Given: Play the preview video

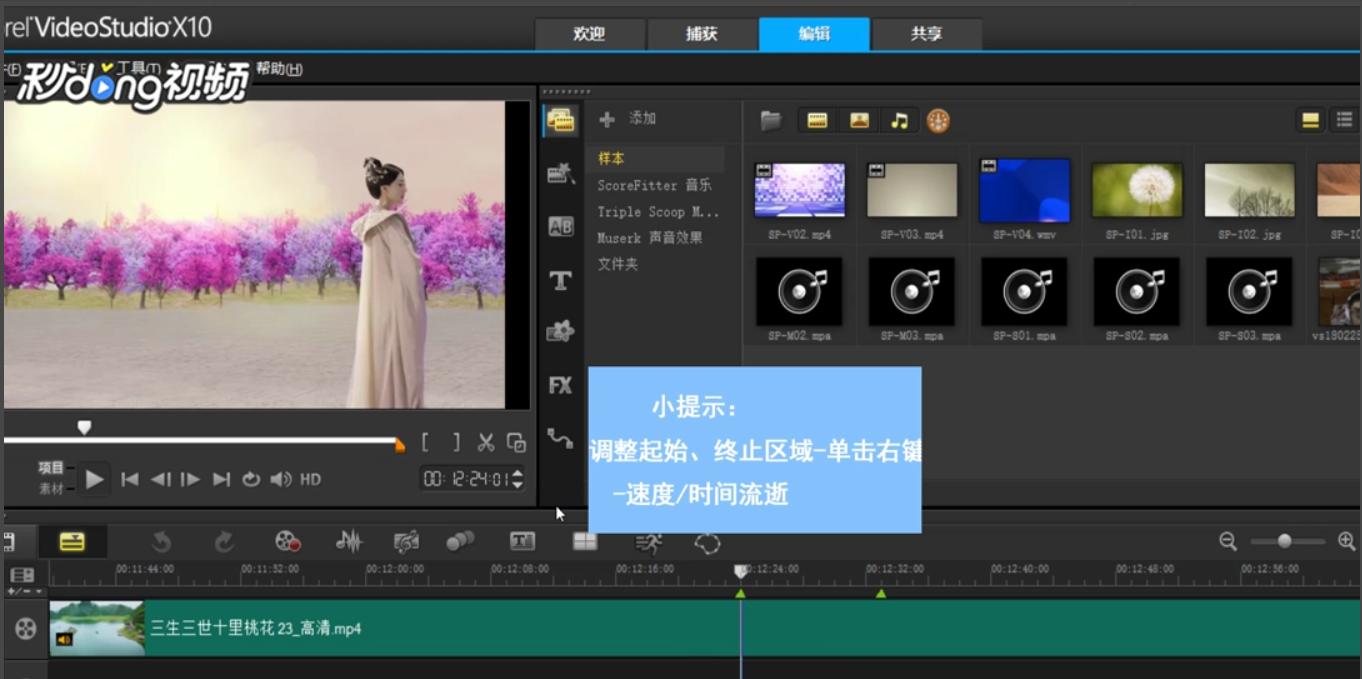Looking at the screenshot, I should click(x=94, y=480).
